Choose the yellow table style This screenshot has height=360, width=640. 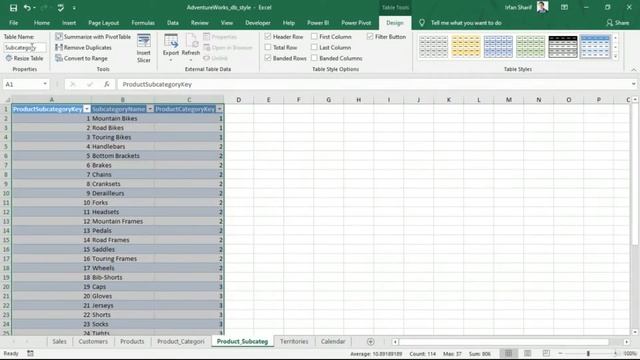point(466,46)
